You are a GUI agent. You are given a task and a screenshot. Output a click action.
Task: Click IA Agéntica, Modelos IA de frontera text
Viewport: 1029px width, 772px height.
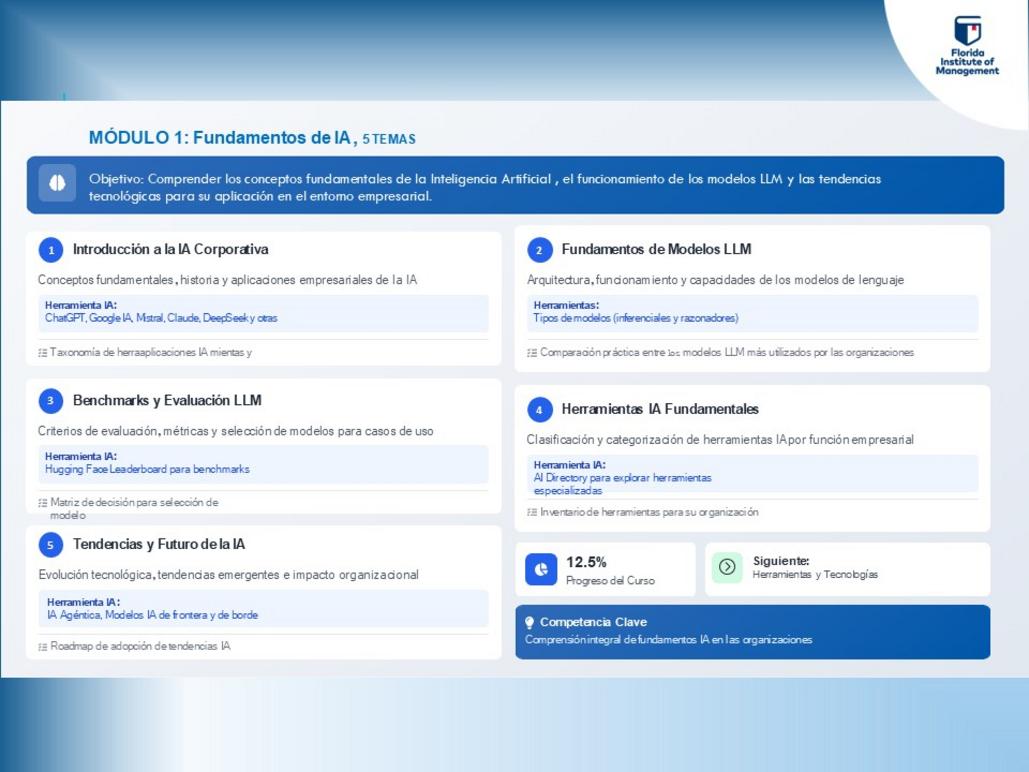click(152, 615)
